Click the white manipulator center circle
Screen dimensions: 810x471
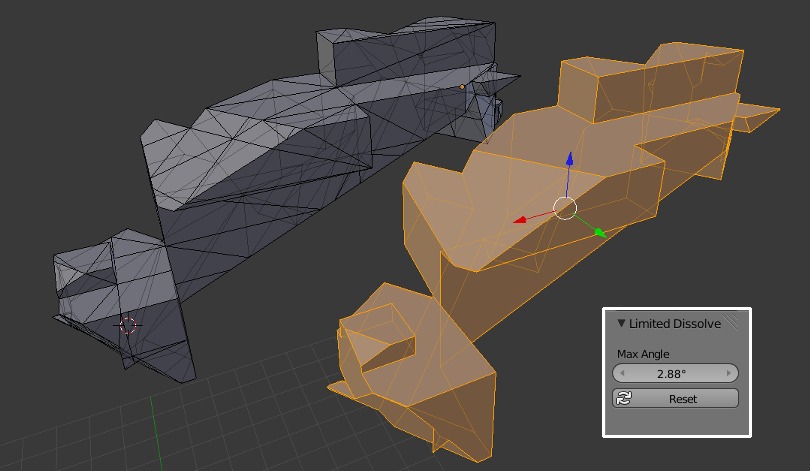tap(565, 209)
